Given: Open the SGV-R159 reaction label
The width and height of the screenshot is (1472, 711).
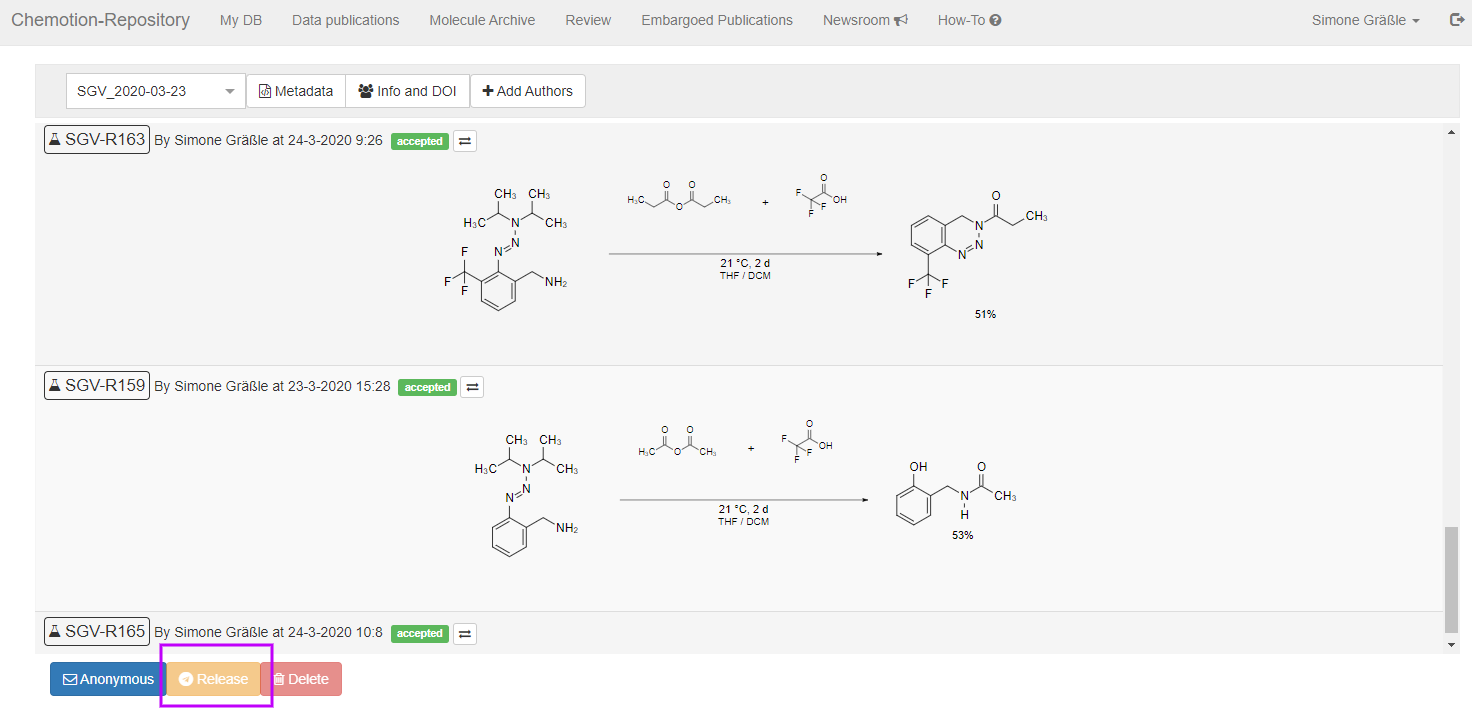Looking at the screenshot, I should point(97,385).
